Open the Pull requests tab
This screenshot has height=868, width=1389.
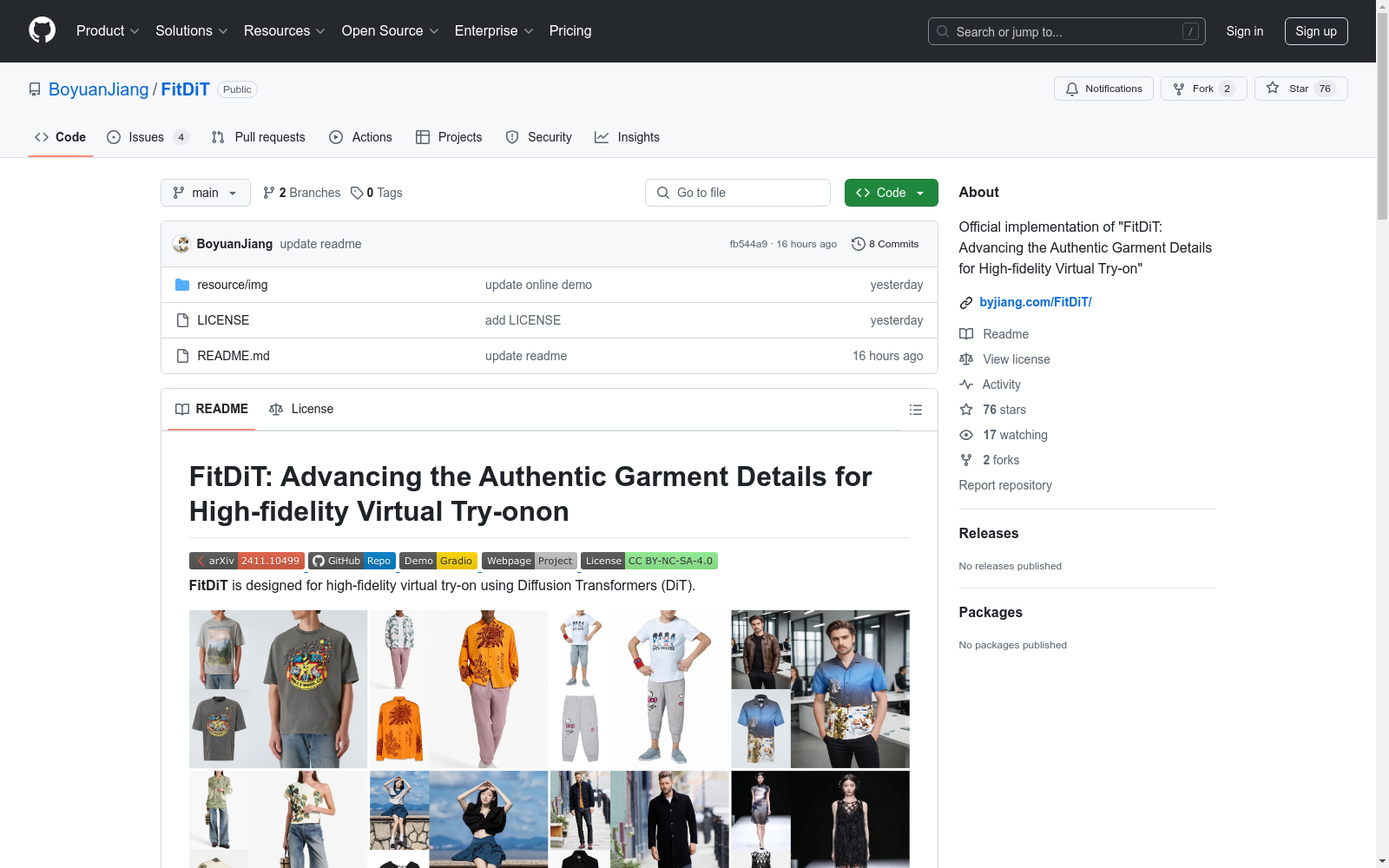click(x=259, y=137)
